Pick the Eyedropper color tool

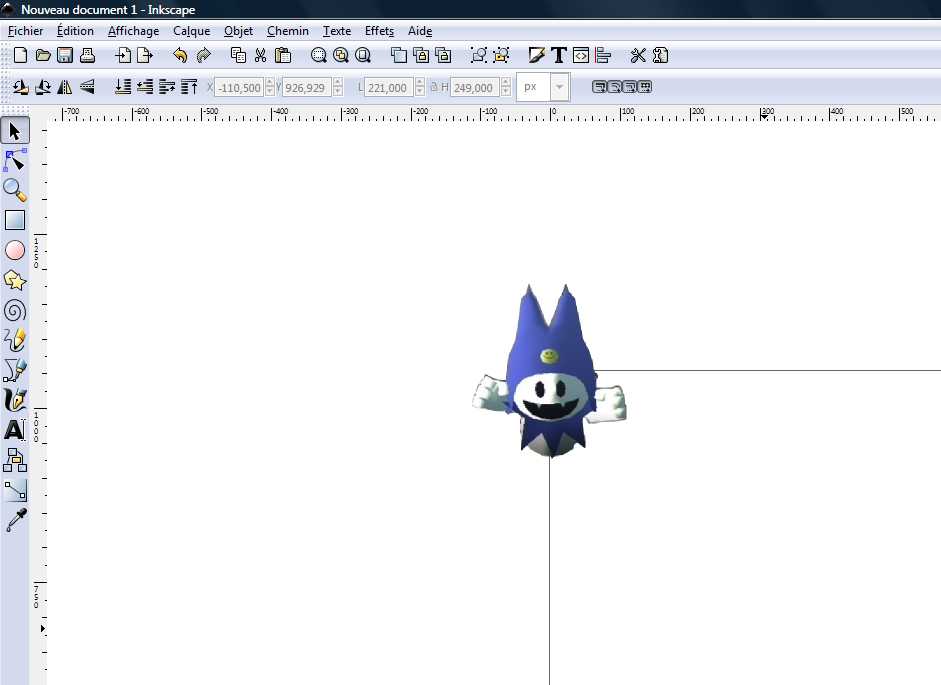[15, 520]
